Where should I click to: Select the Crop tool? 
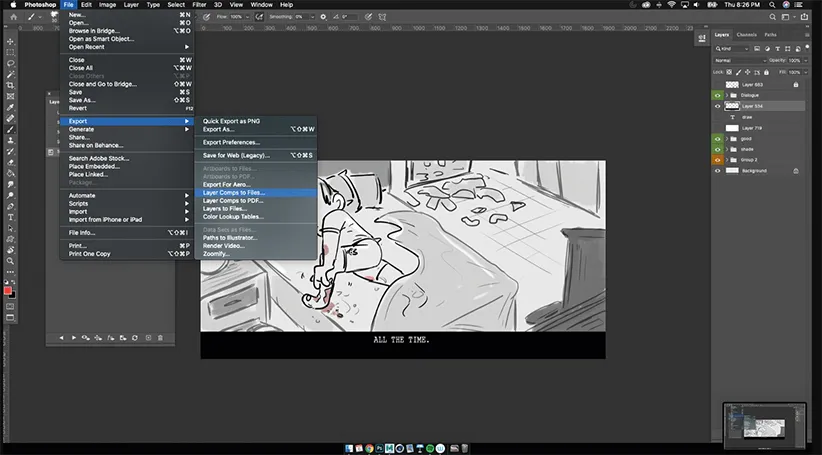[x=10, y=85]
